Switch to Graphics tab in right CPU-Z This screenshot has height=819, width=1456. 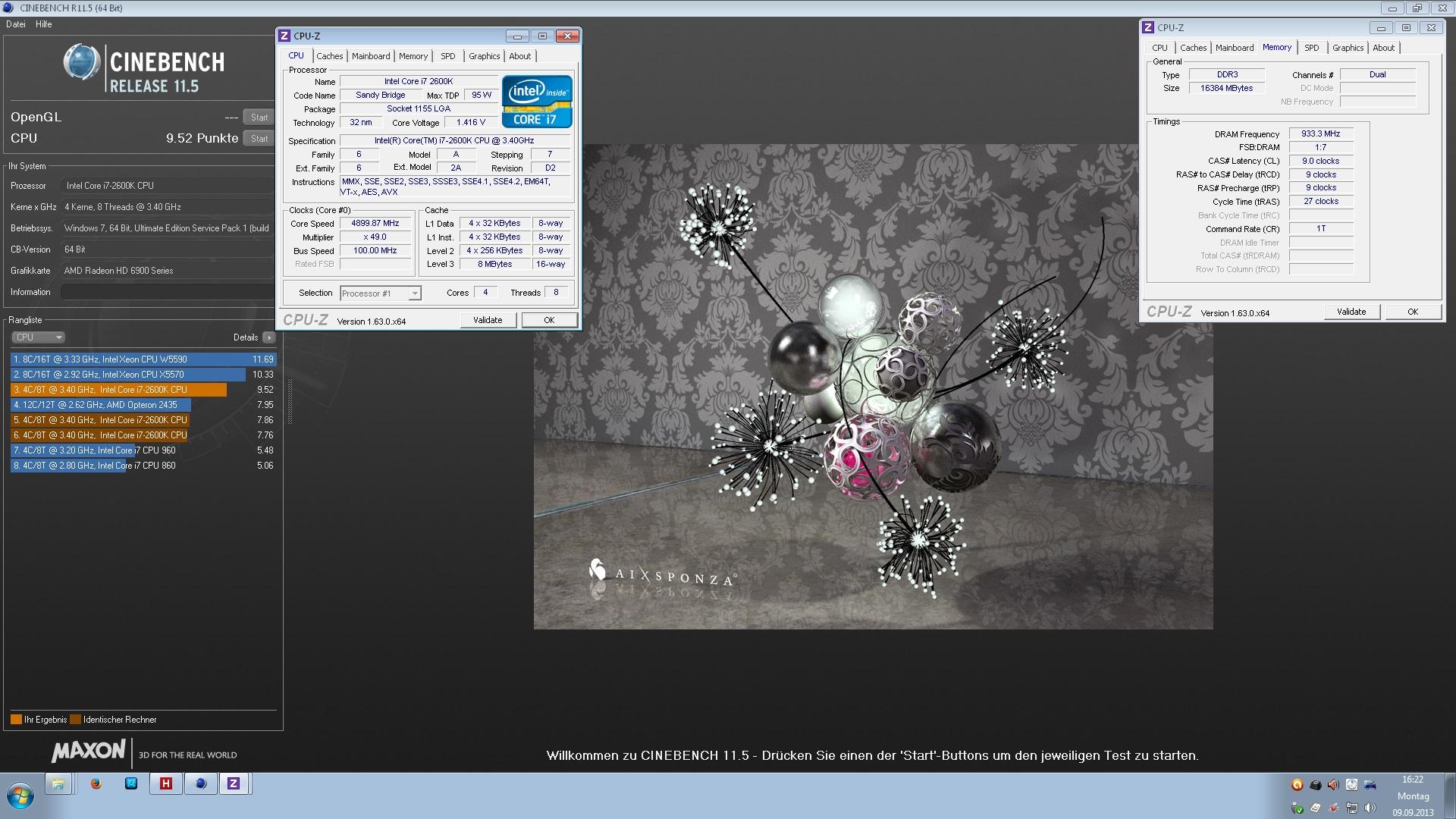1348,48
